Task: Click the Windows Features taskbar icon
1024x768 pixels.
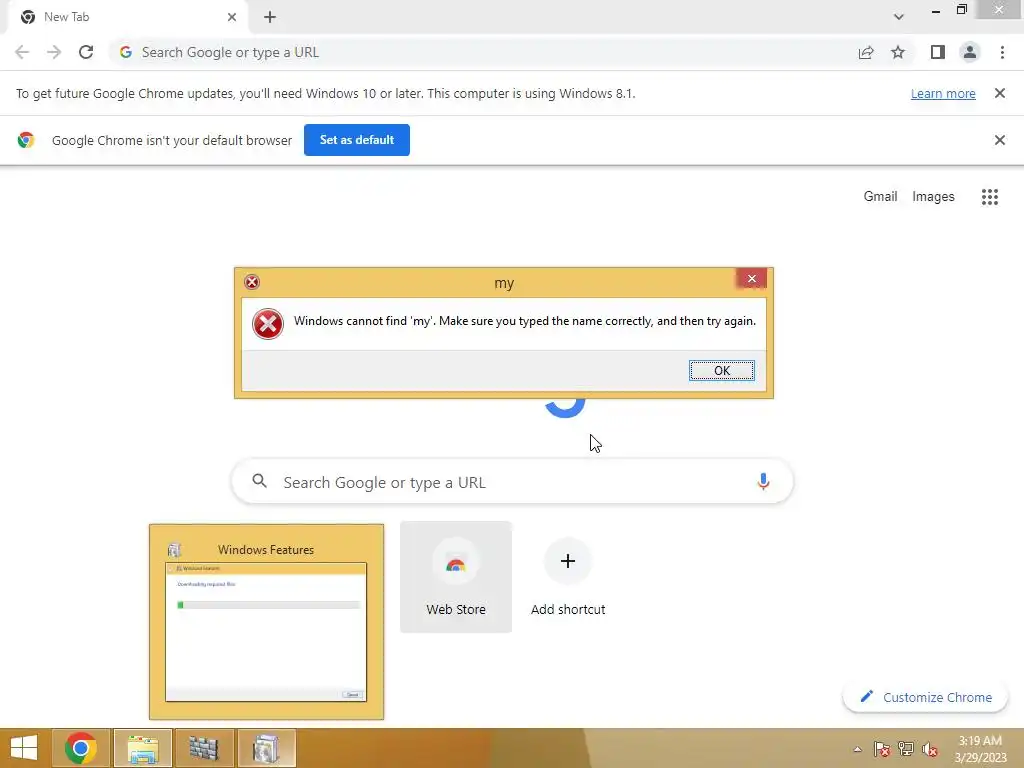Action: click(x=266, y=748)
